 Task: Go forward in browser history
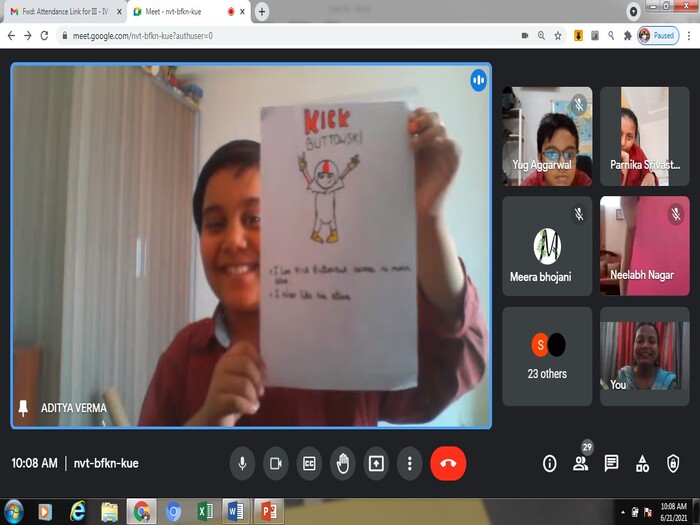tap(28, 36)
